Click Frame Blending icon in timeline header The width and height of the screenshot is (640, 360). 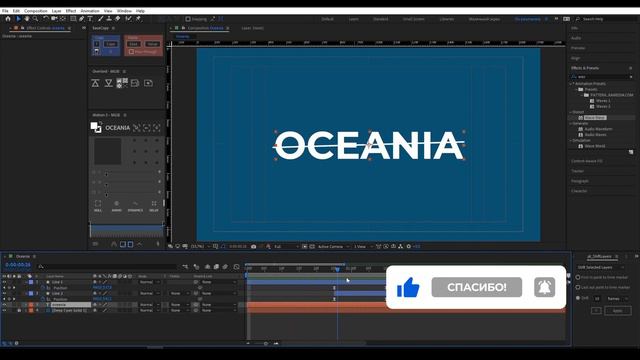pos(216,267)
